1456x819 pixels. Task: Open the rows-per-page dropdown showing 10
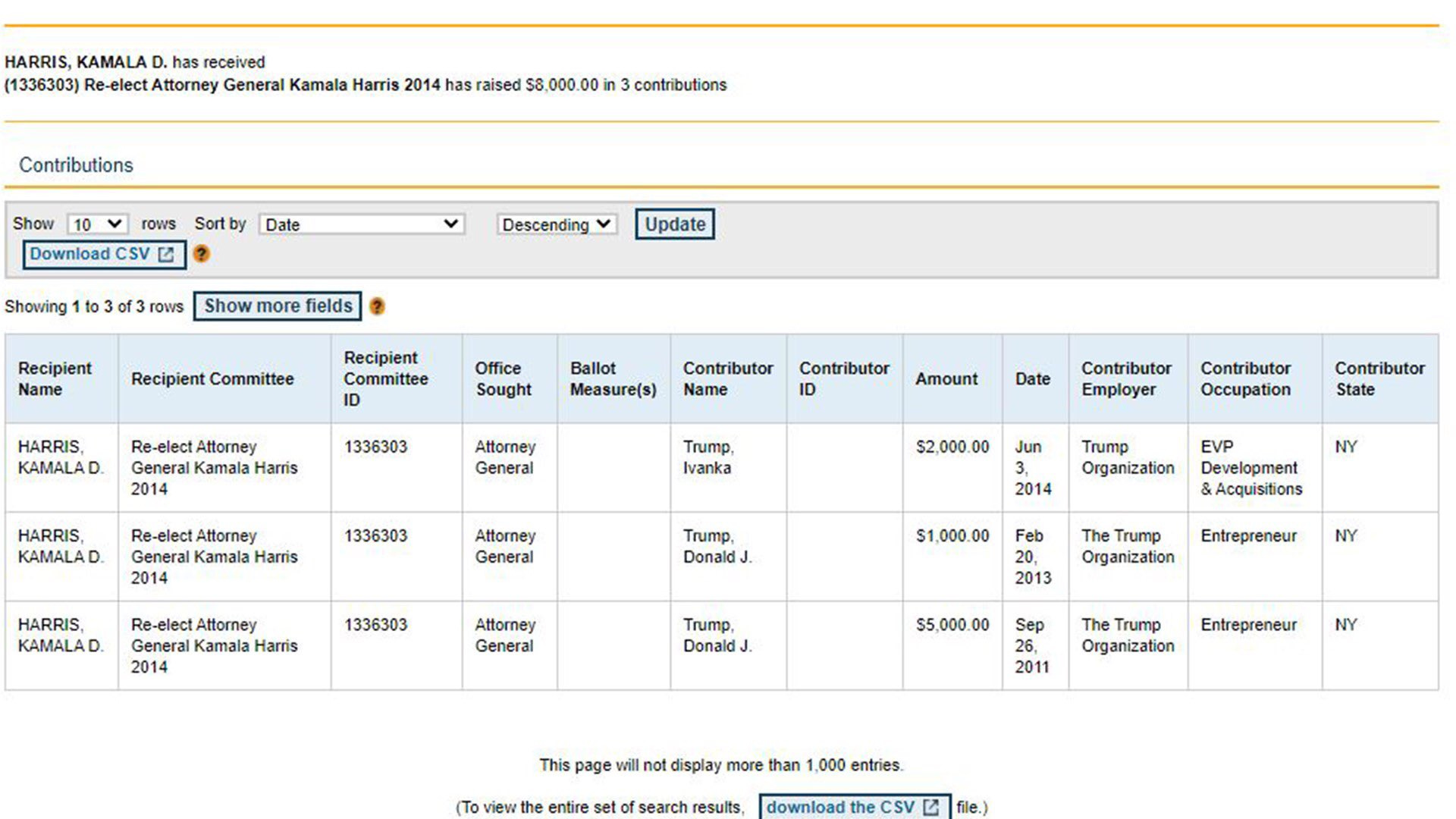(97, 224)
